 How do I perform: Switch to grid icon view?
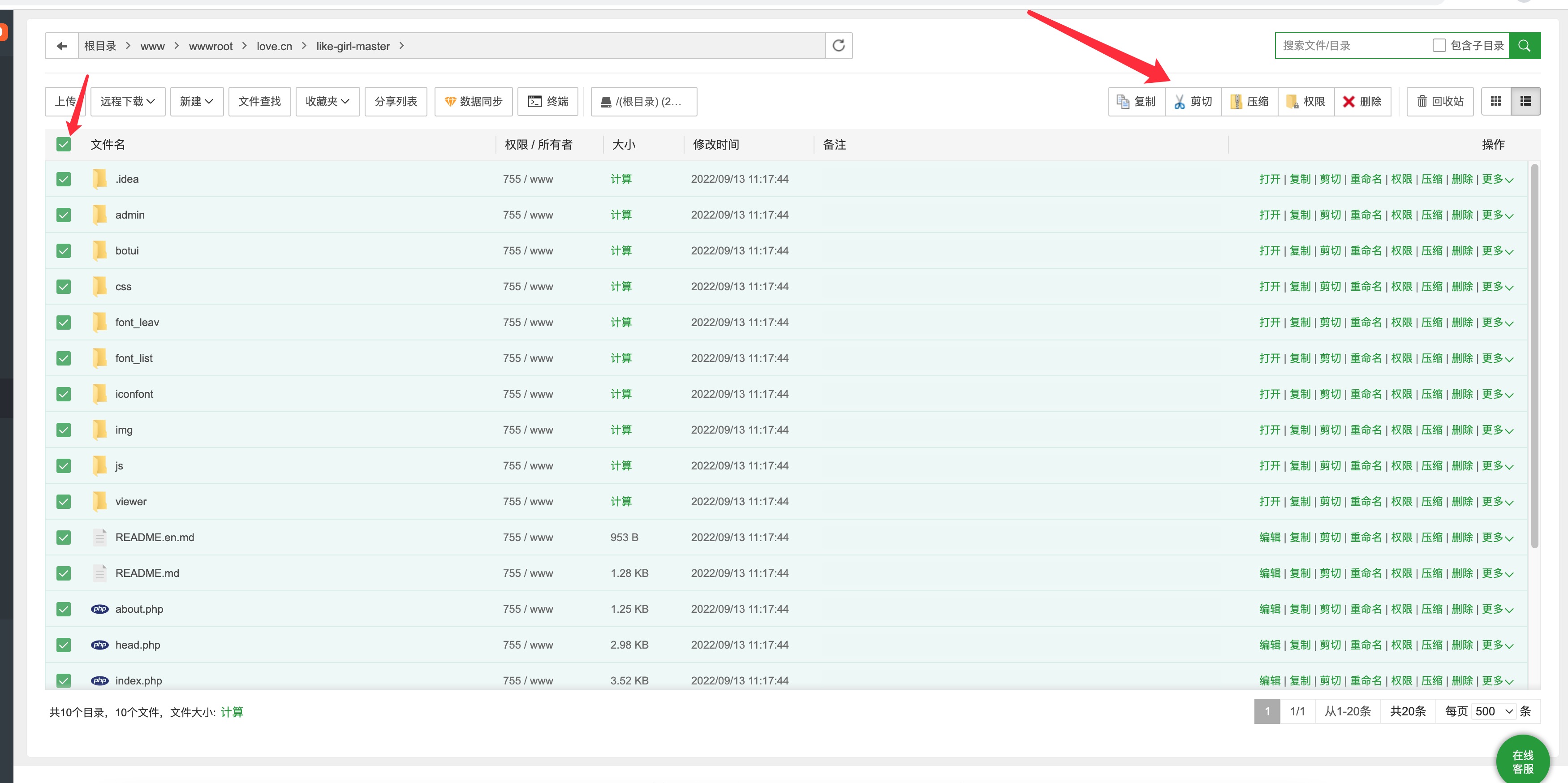[x=1495, y=102]
